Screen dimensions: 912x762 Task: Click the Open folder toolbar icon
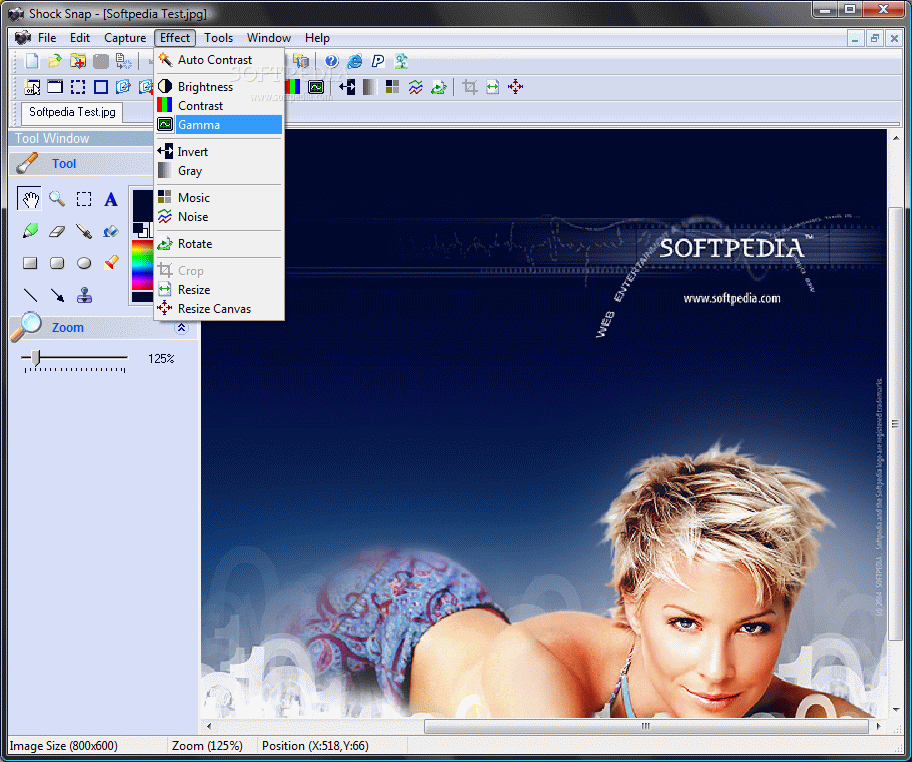55,60
